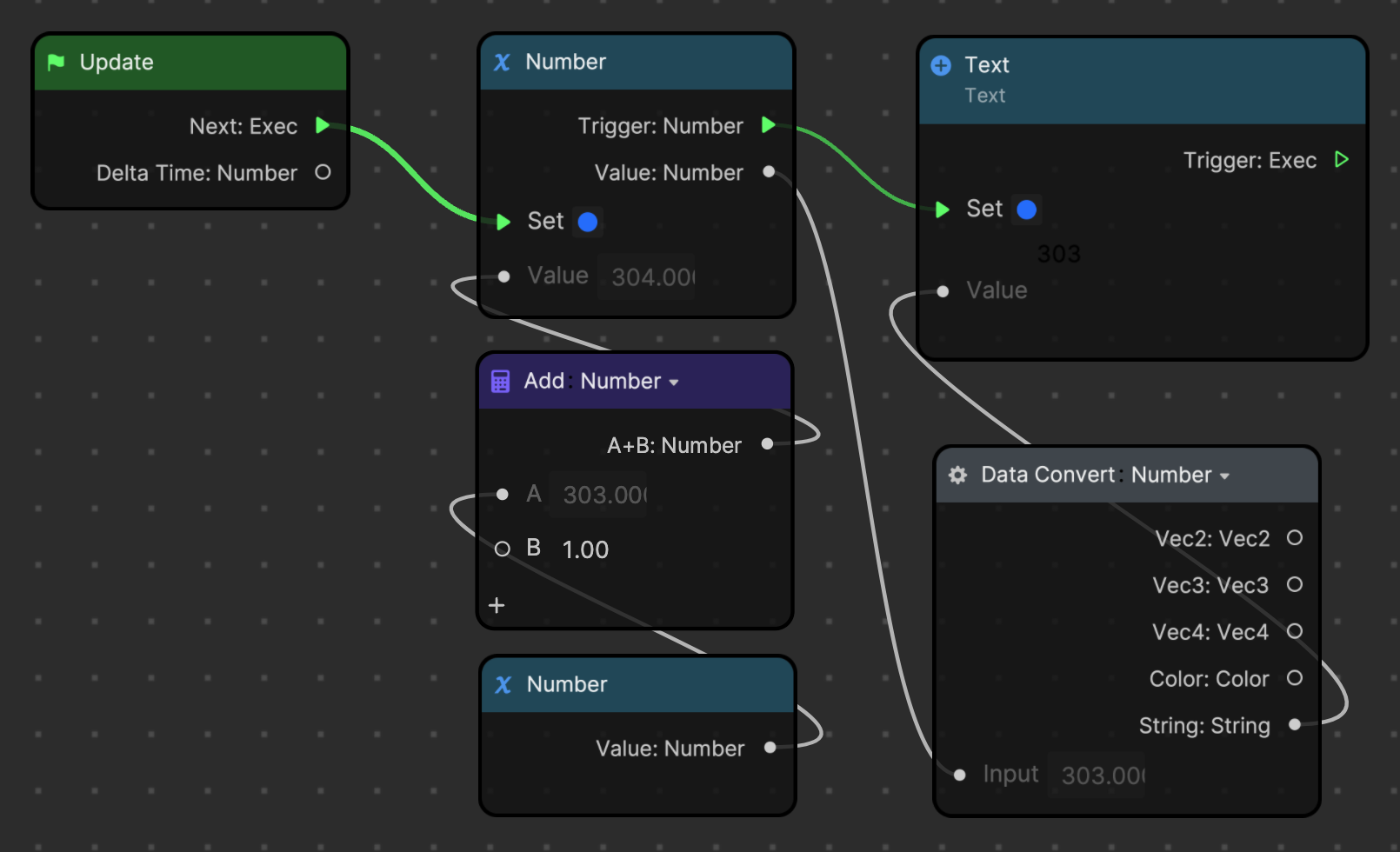Click the Vec3: Vec3 output port

pyautogui.click(x=1295, y=584)
